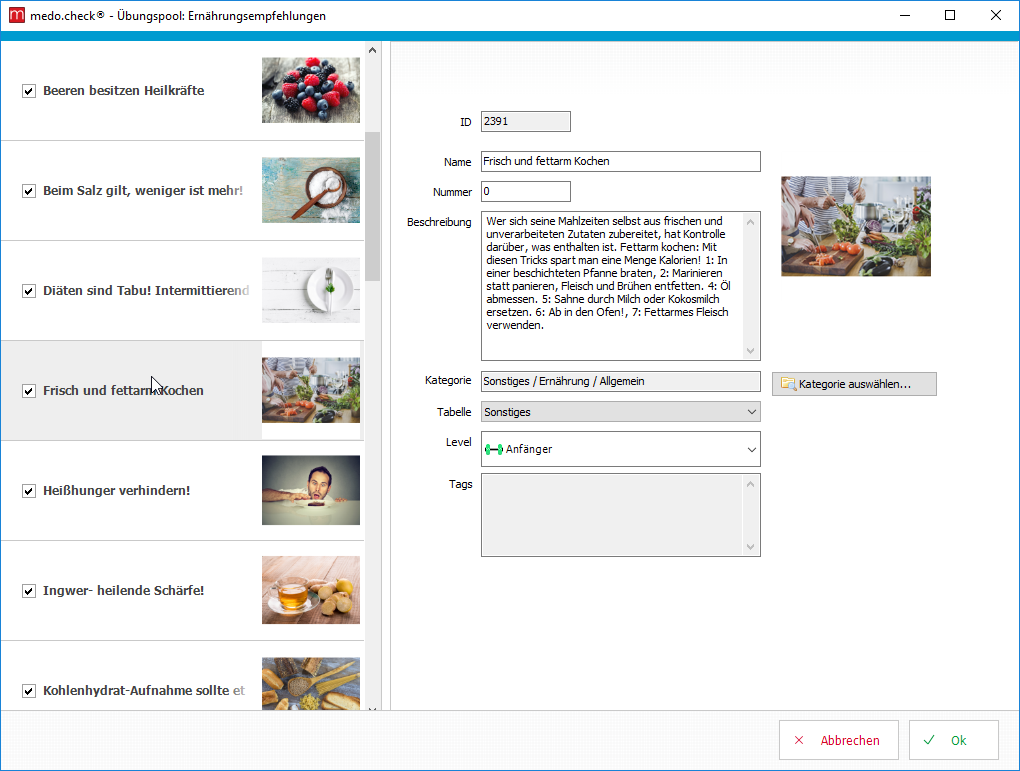
Task: Select the salt spoon thumbnail
Action: (311, 190)
